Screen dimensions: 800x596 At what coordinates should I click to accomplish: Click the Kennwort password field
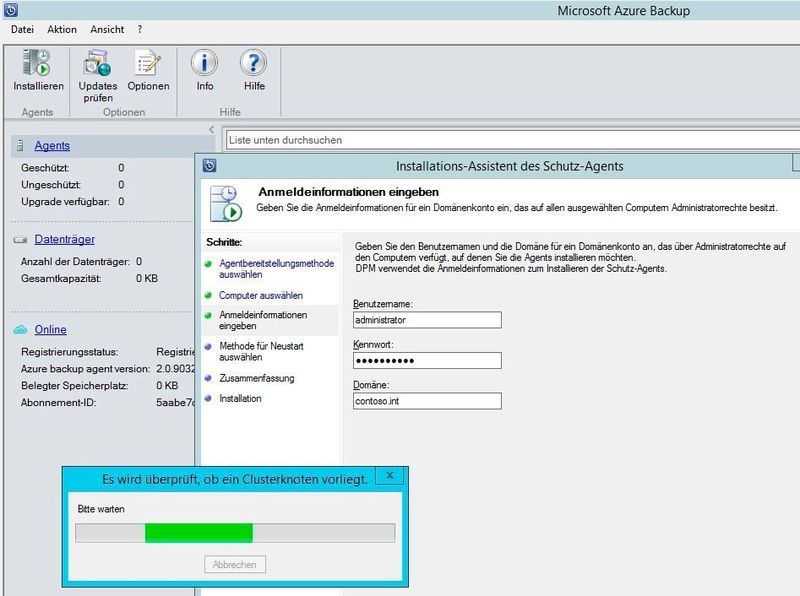[x=427, y=360]
